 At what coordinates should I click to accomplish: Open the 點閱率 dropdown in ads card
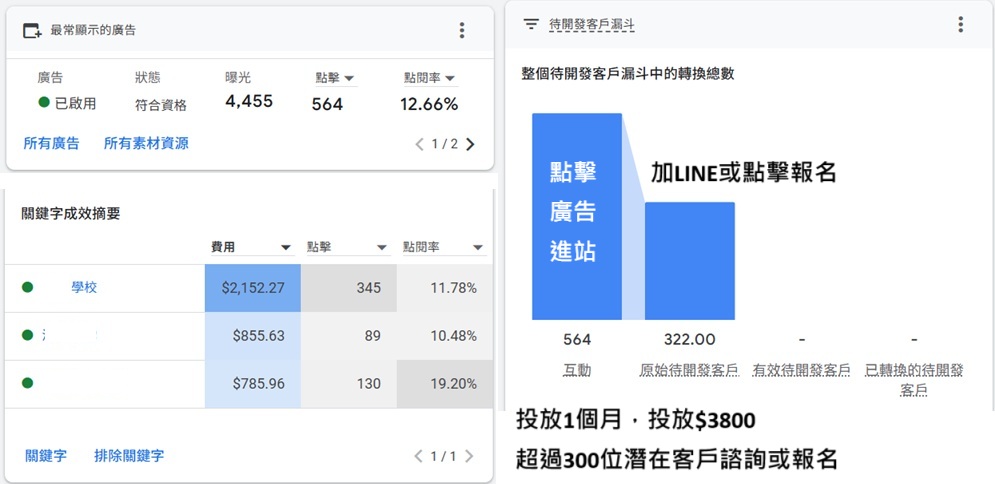pyautogui.click(x=450, y=78)
